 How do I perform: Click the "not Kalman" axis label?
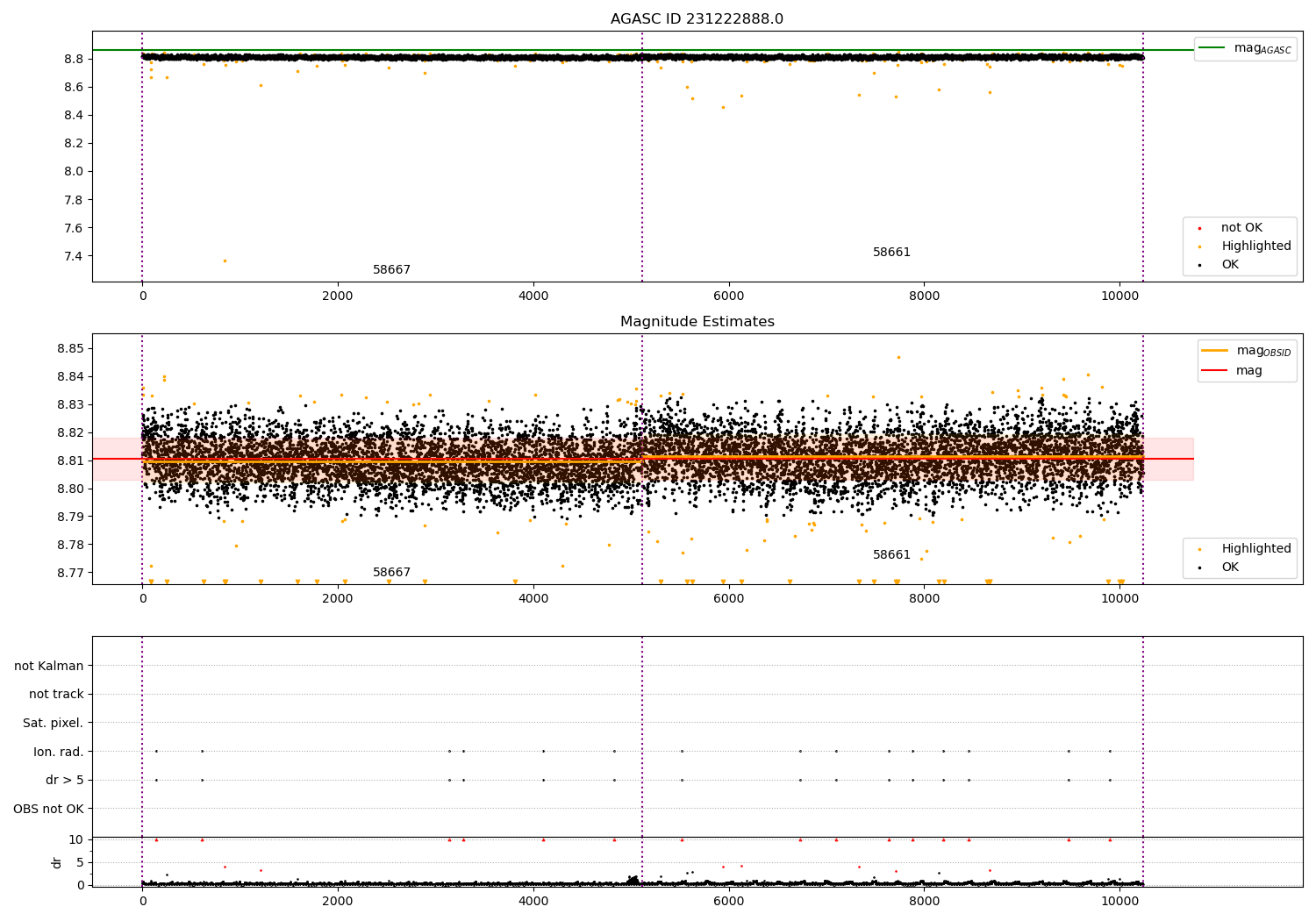pos(49,666)
